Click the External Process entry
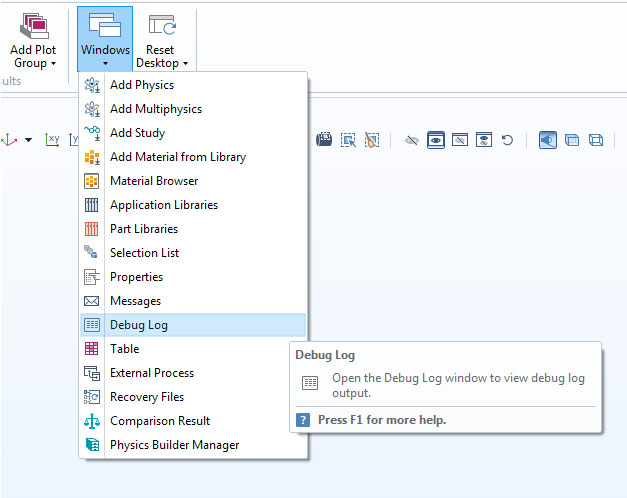This screenshot has width=627, height=498. pyautogui.click(x=152, y=373)
